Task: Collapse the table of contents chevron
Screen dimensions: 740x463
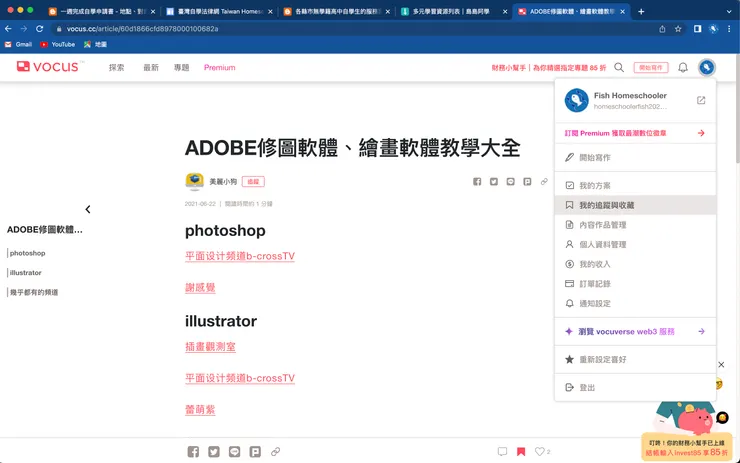Action: [88, 209]
